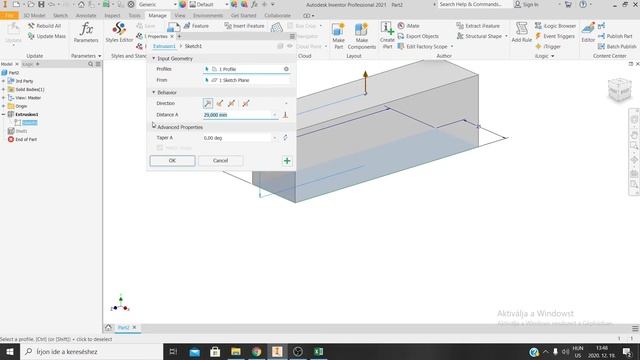Select default extrude direction
This screenshot has height=360, width=640.
coord(208,103)
